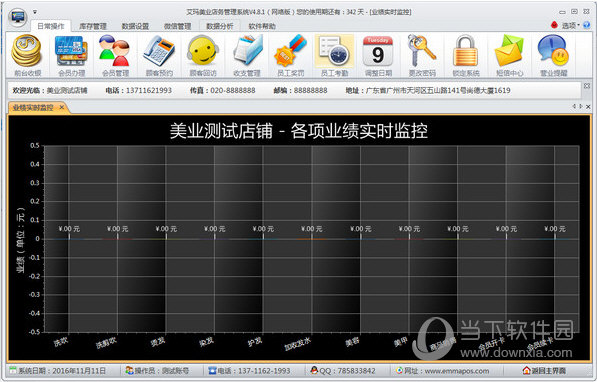Viewport: 597px width, 382px height.
Task: Click 调整日期 calendar icon
Action: click(x=378, y=56)
